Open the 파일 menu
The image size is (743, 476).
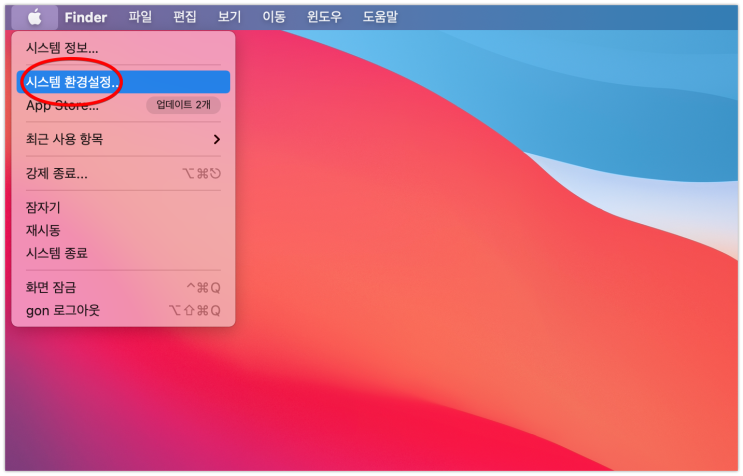pyautogui.click(x=140, y=17)
